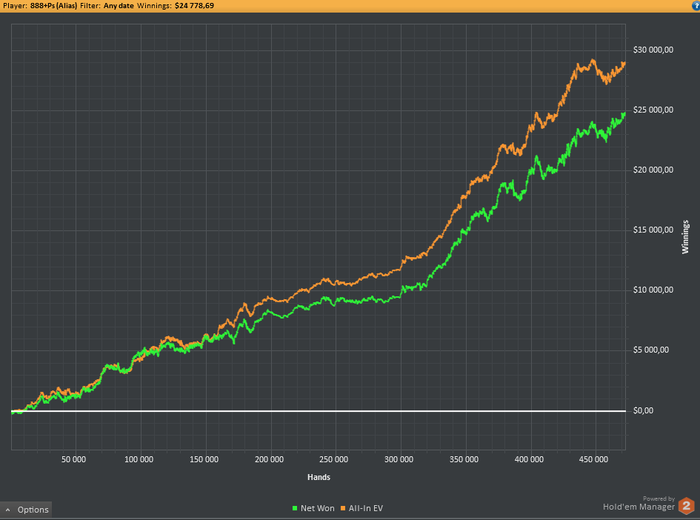Image resolution: width=700 pixels, height=520 pixels.
Task: Click the $30 000,00 axis label
Action: [x=653, y=50]
